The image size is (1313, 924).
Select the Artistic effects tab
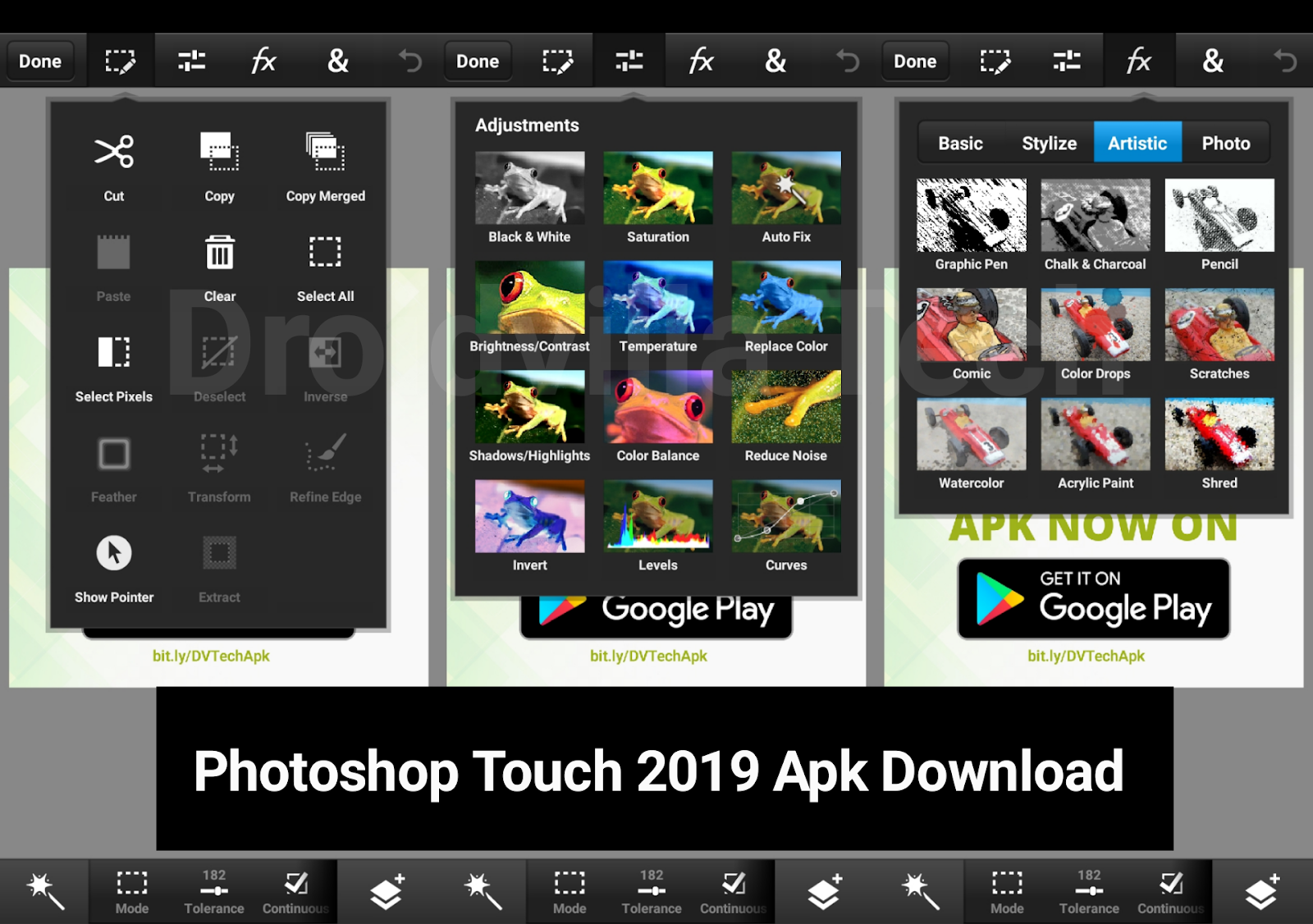pos(1137,143)
